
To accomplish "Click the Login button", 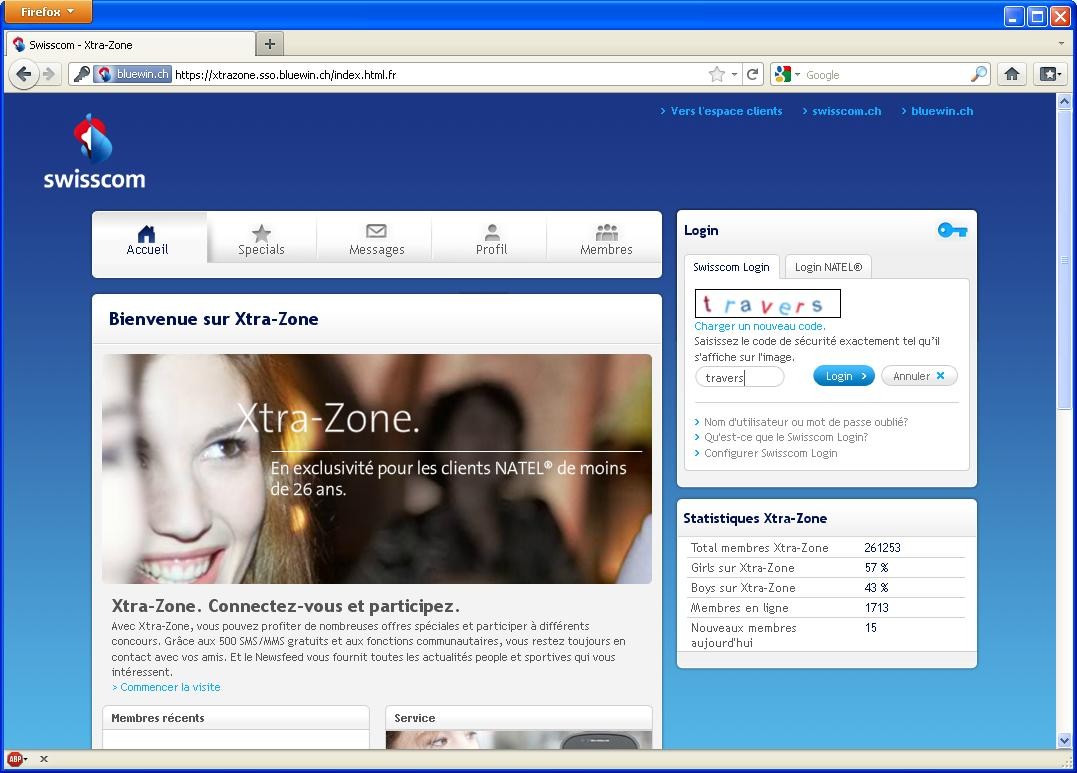I will point(843,376).
